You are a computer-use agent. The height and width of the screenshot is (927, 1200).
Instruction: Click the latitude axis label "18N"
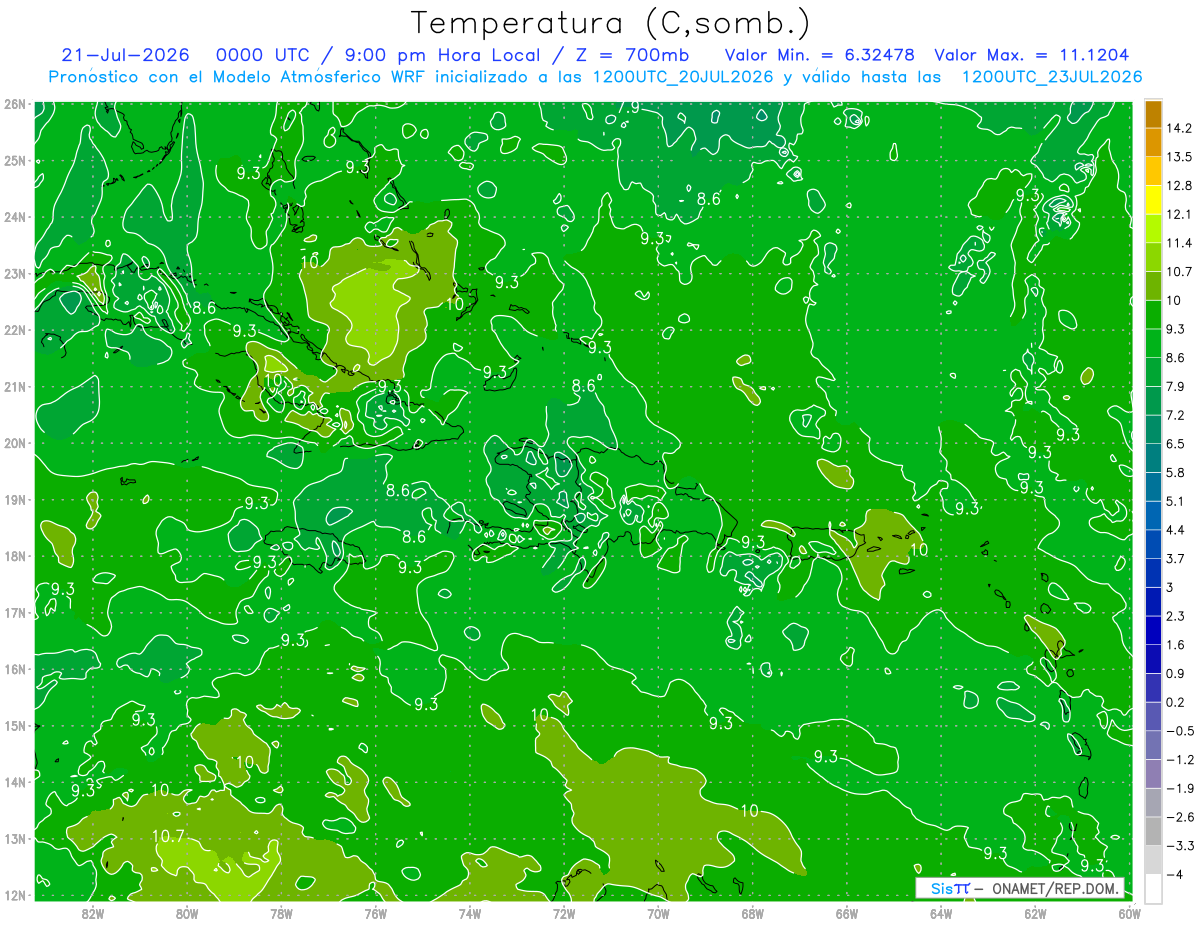click(x=14, y=556)
